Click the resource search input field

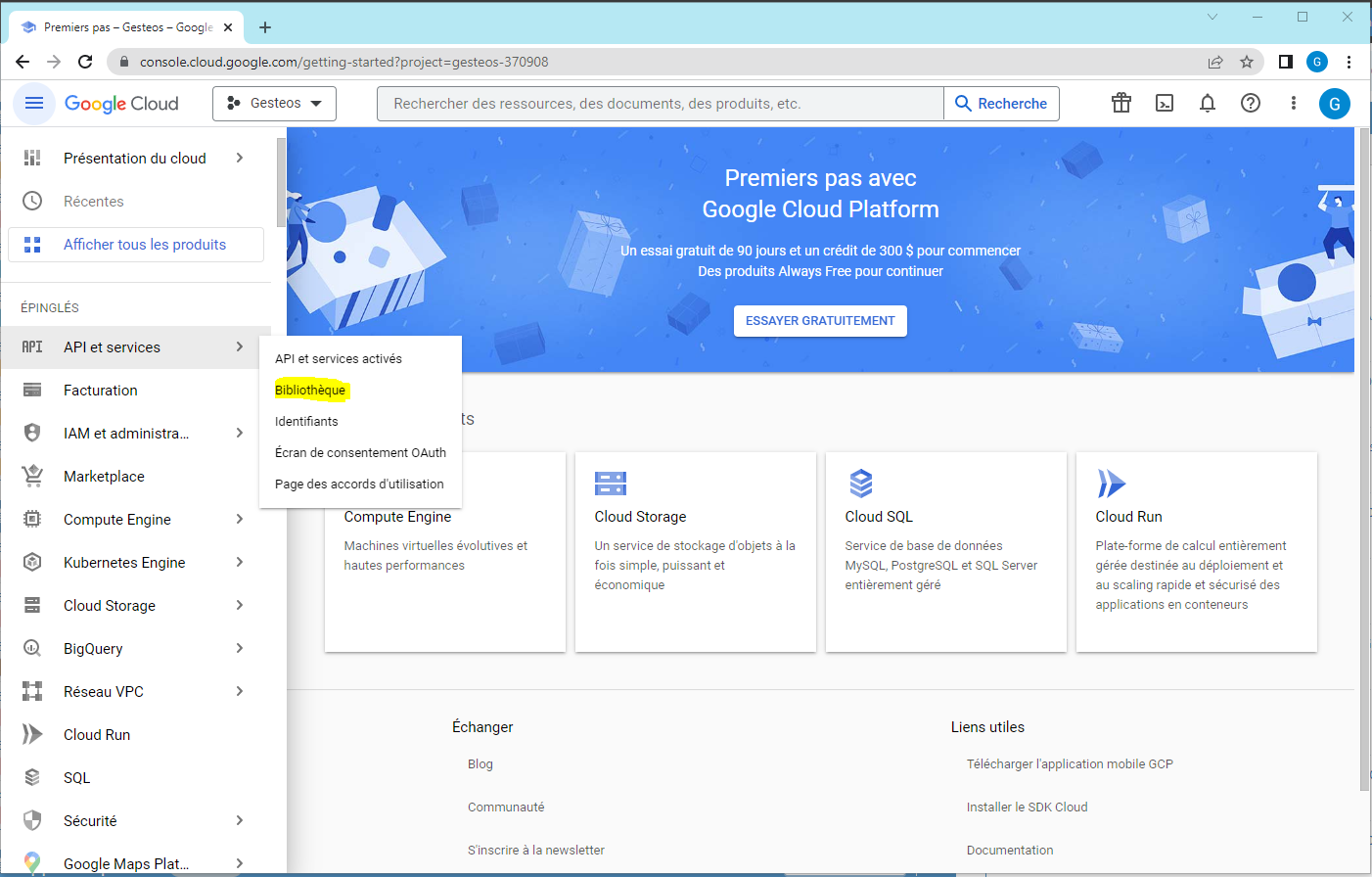[661, 104]
